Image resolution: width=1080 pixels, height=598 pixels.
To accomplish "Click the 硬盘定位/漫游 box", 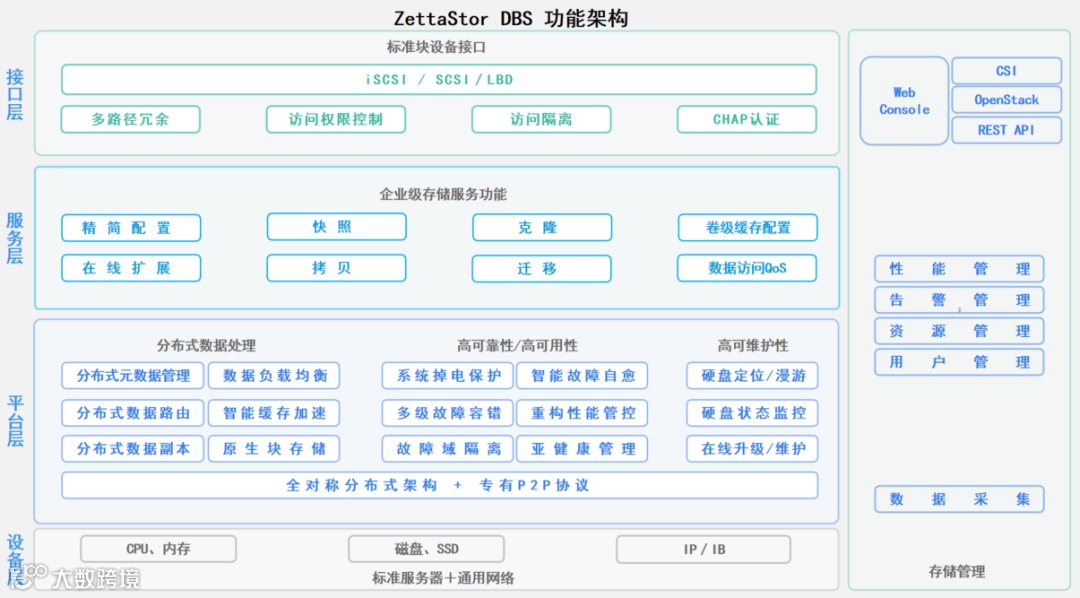I will point(752,375).
